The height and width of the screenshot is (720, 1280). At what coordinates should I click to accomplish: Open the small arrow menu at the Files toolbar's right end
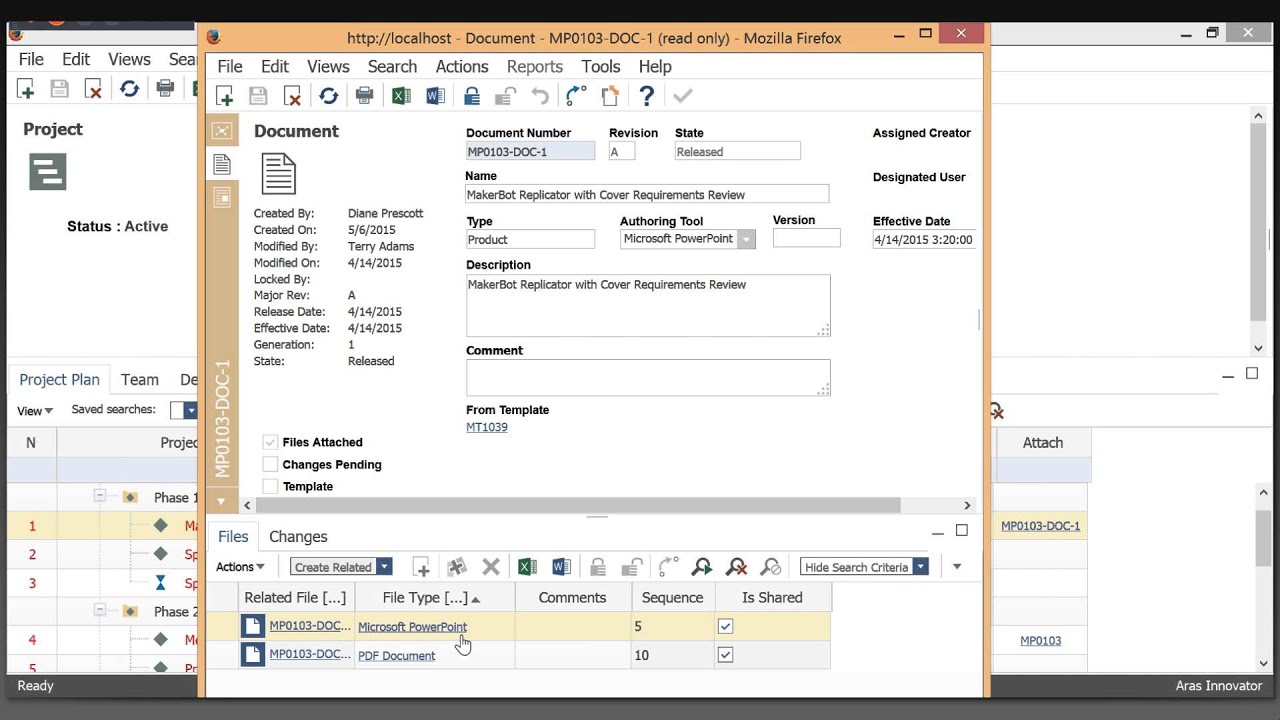coord(956,567)
